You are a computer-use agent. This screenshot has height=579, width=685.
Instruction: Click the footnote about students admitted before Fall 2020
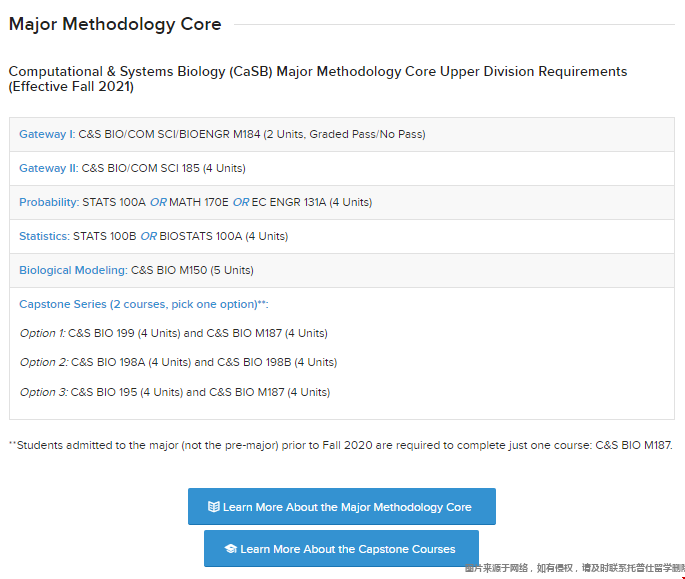pyautogui.click(x=340, y=445)
